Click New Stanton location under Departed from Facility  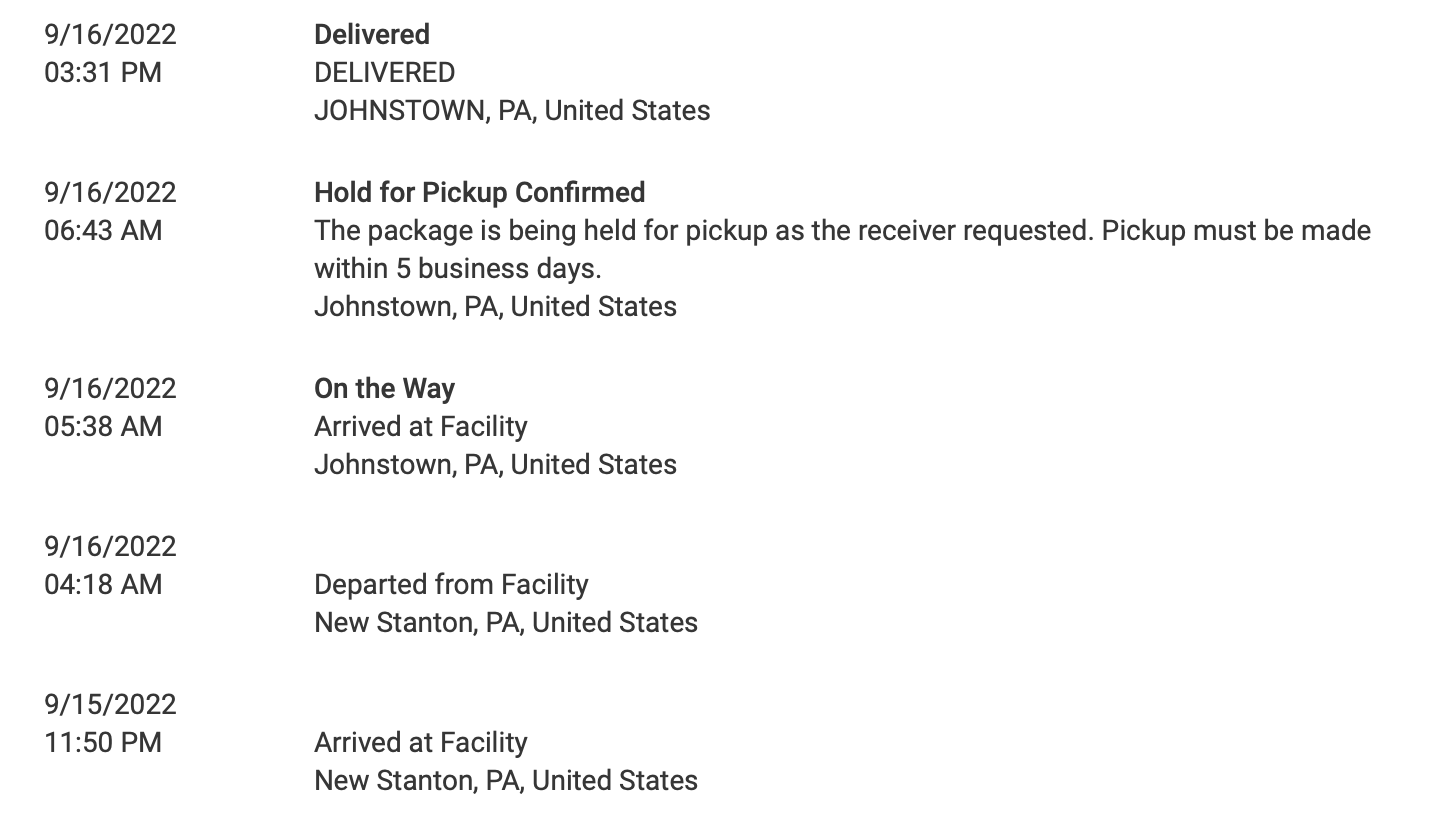click(x=506, y=622)
